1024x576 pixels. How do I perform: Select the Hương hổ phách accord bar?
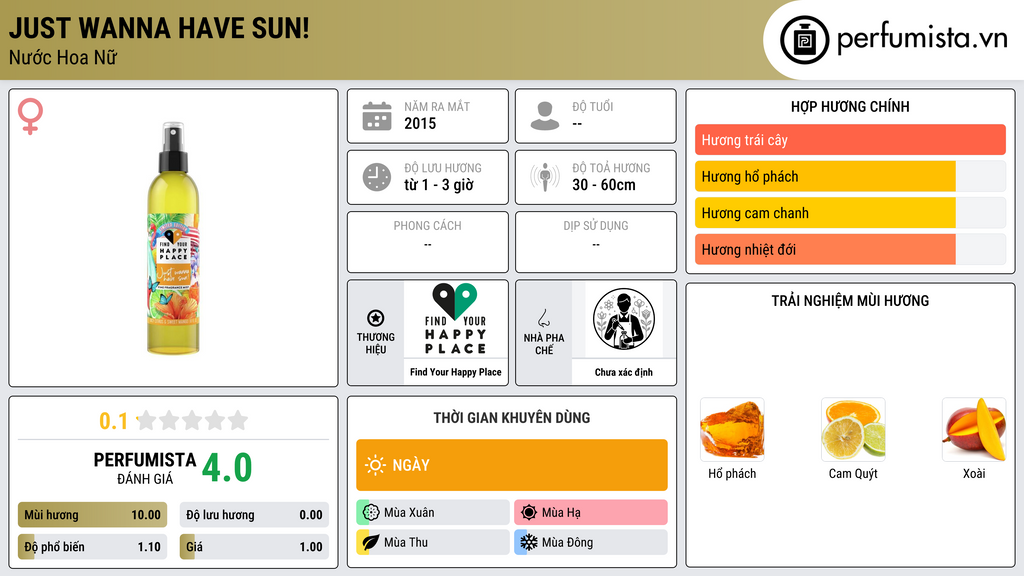850,176
